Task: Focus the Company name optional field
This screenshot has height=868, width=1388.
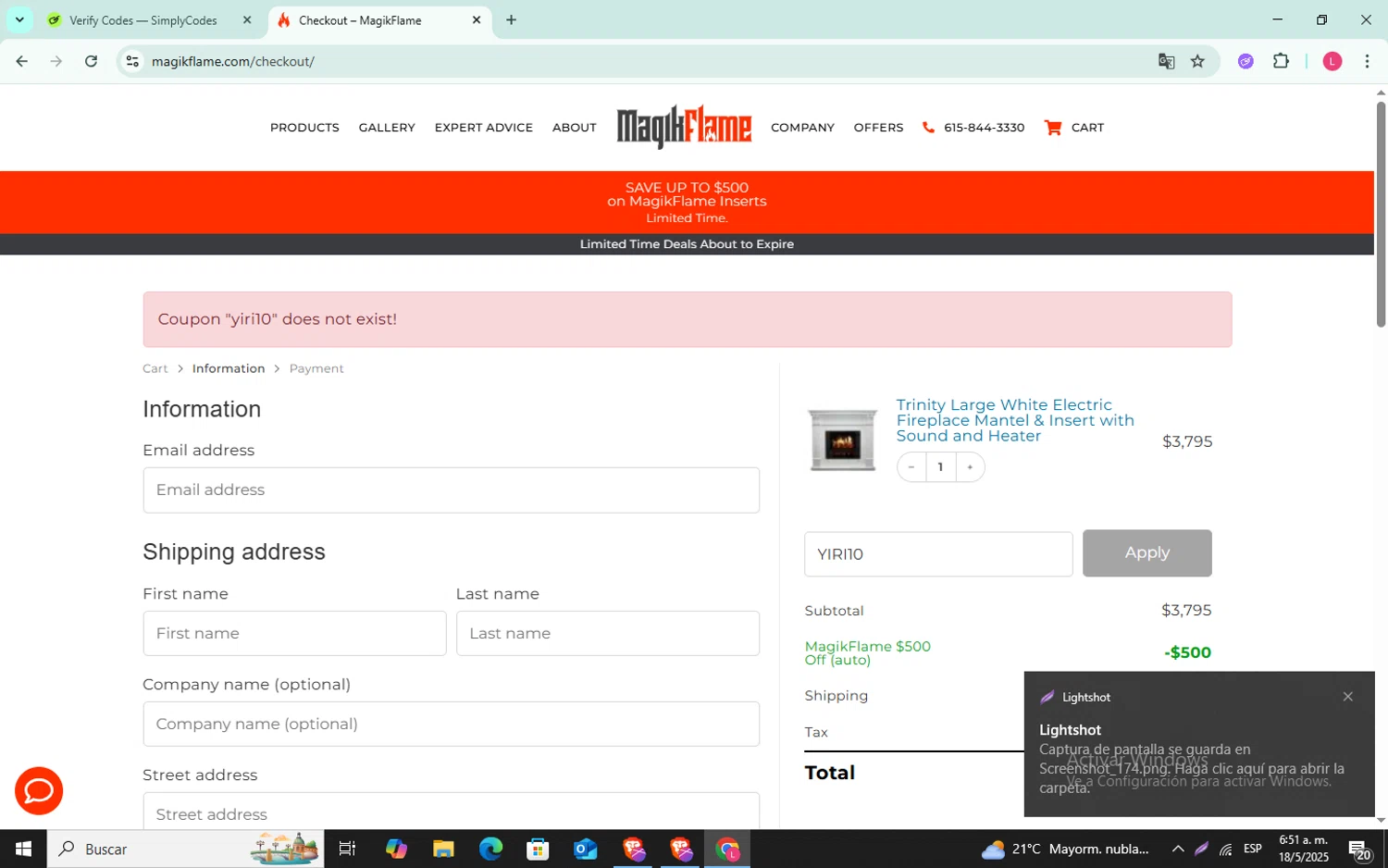Action: click(451, 724)
